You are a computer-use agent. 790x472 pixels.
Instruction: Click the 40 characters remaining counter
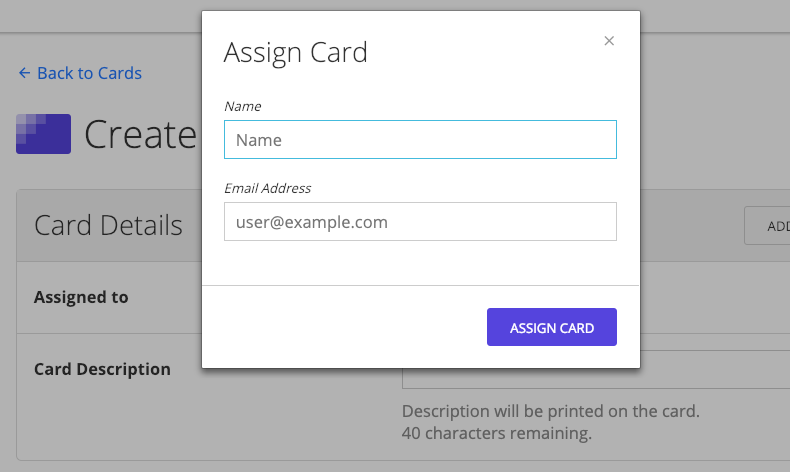click(x=496, y=433)
